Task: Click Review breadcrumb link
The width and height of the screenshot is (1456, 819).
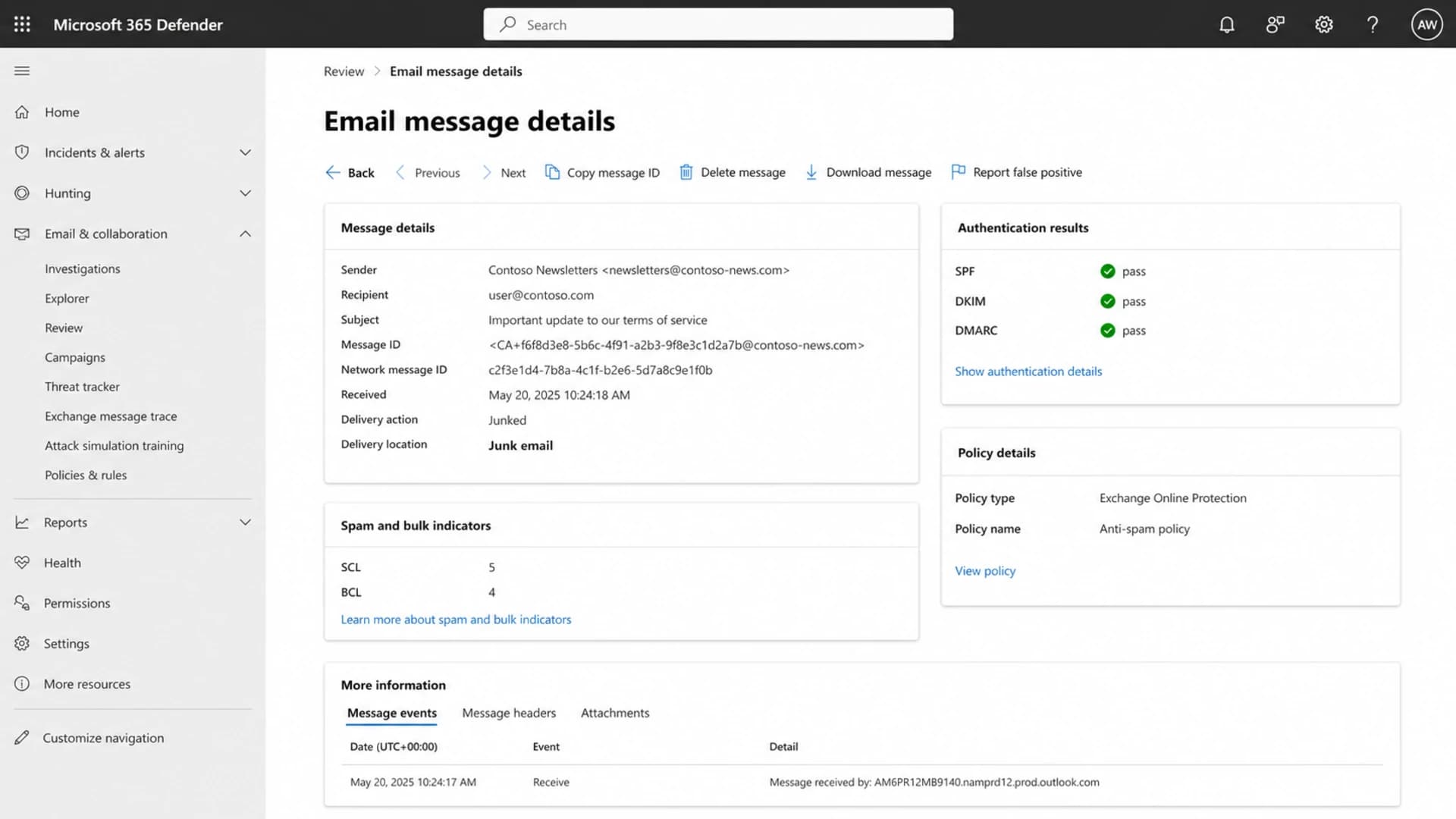Action: point(344,71)
